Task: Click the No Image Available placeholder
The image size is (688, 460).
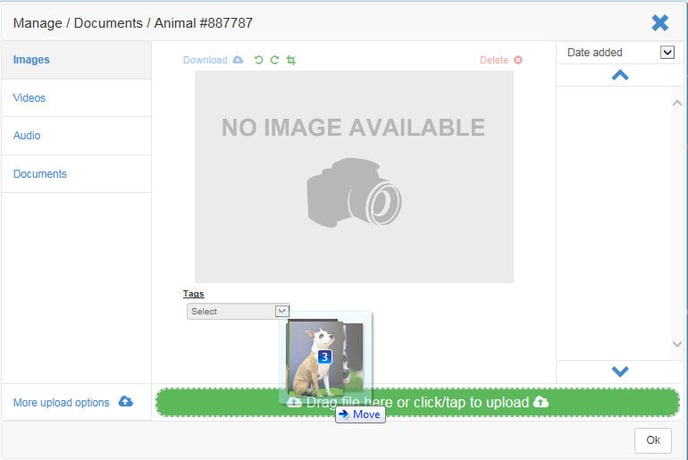Action: pos(353,176)
